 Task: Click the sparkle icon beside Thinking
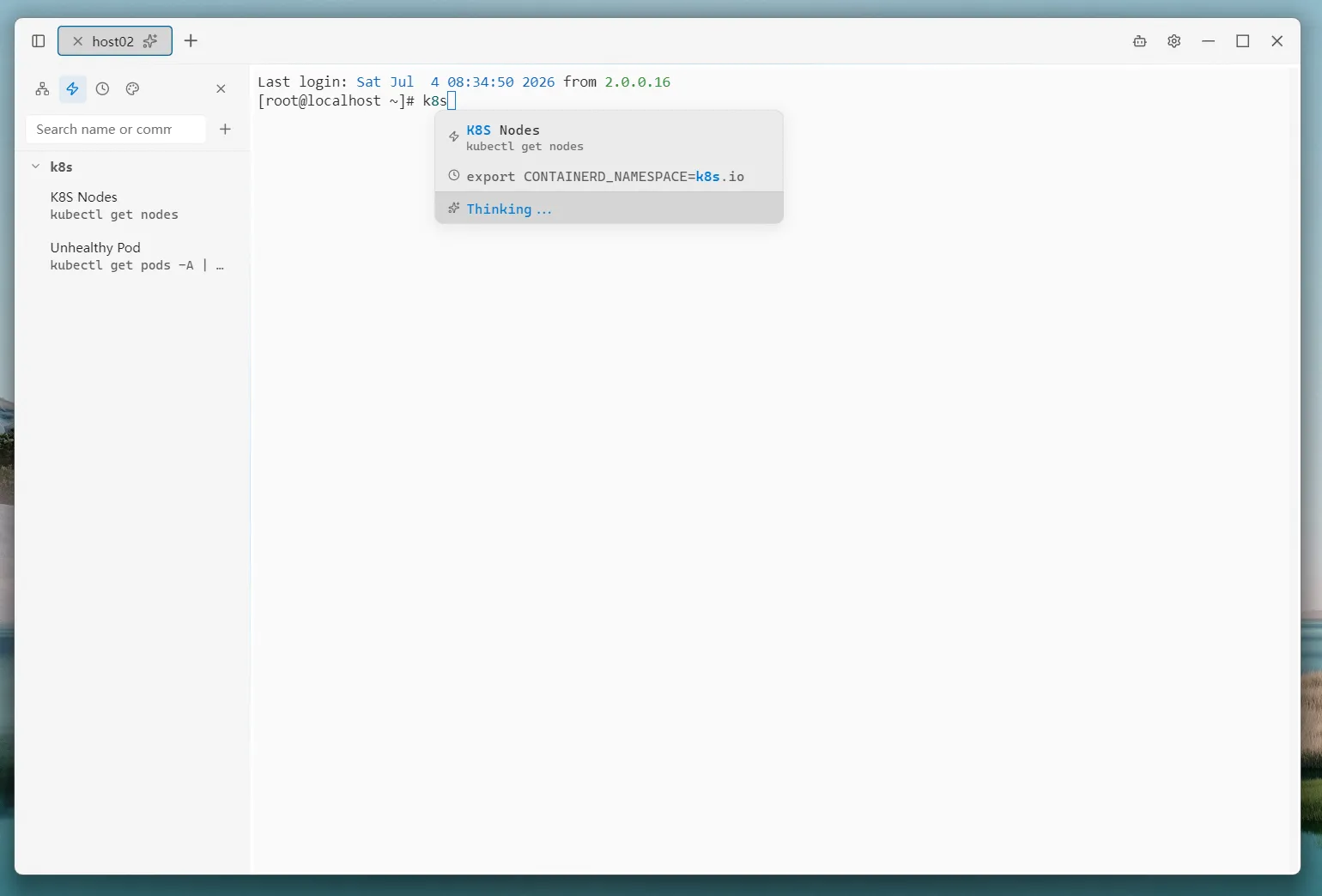[453, 208]
